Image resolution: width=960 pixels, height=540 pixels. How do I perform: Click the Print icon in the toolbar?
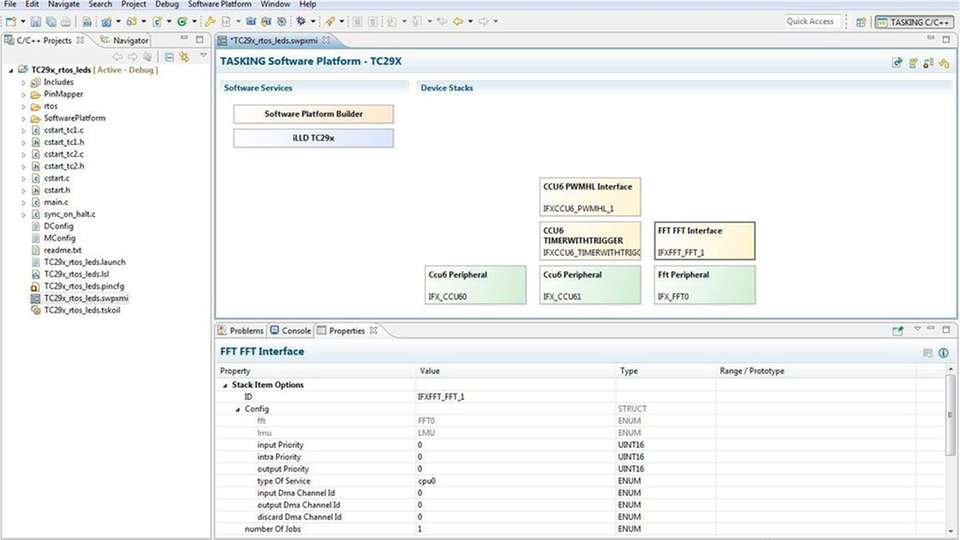66,21
